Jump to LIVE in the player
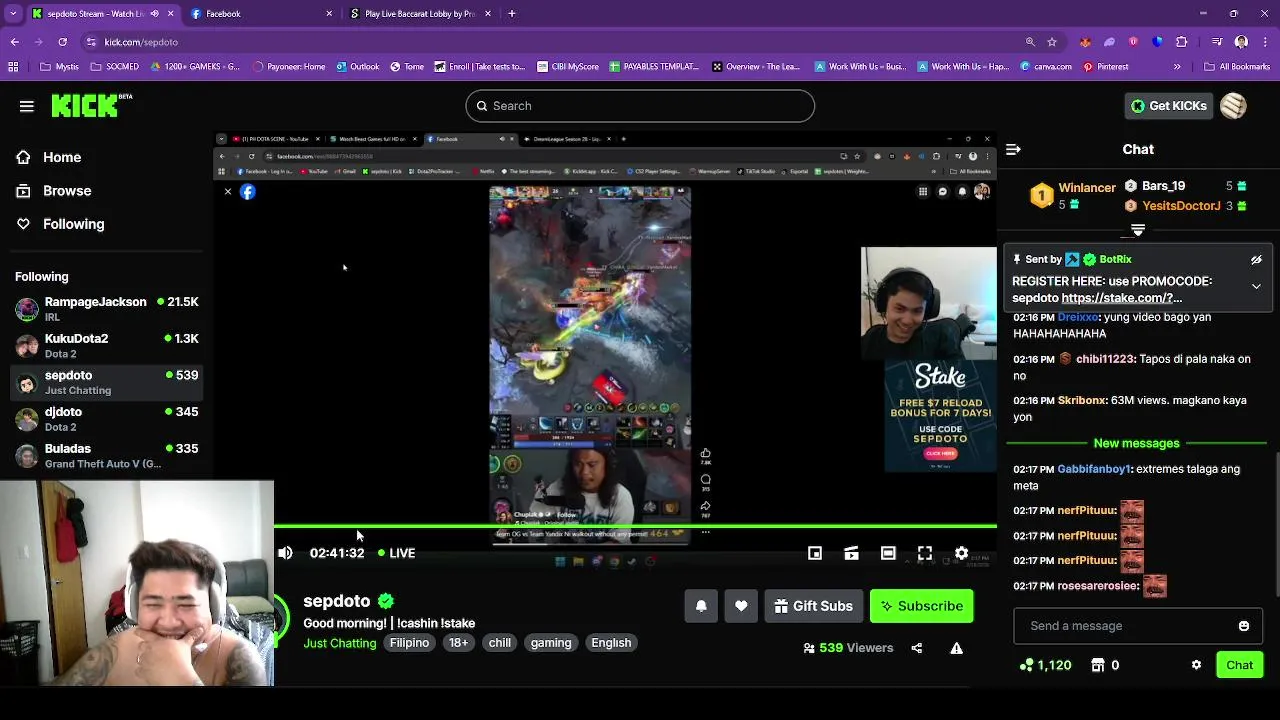 point(397,553)
